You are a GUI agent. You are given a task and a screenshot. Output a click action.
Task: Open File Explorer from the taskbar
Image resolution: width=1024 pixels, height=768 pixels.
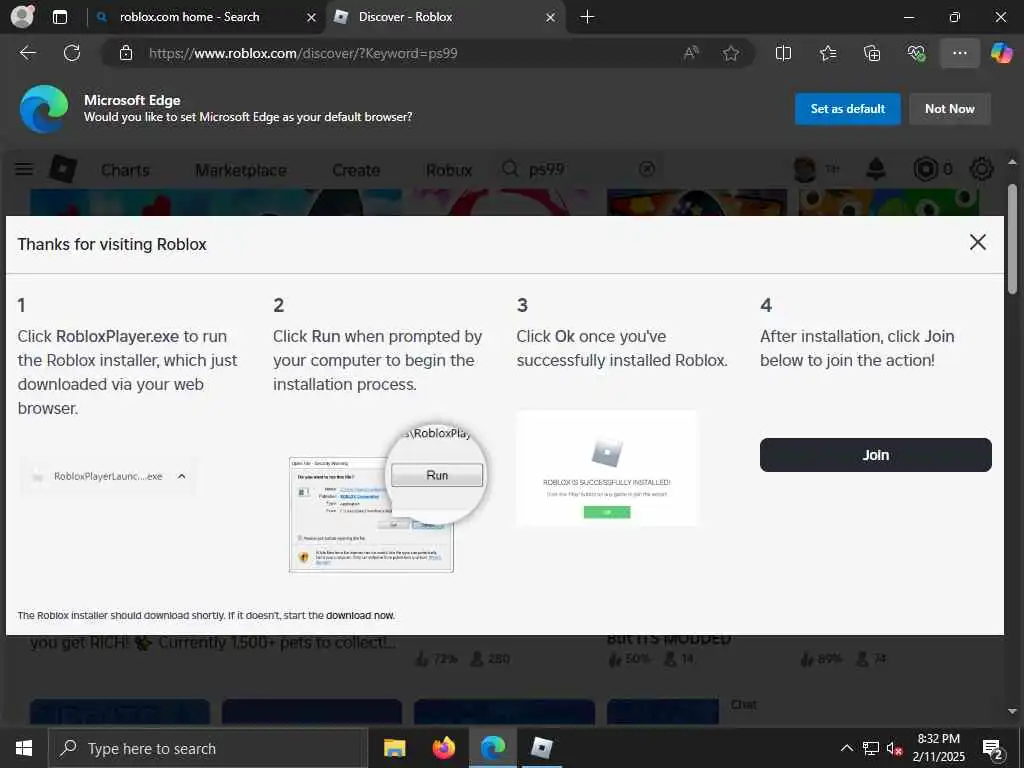pos(394,748)
